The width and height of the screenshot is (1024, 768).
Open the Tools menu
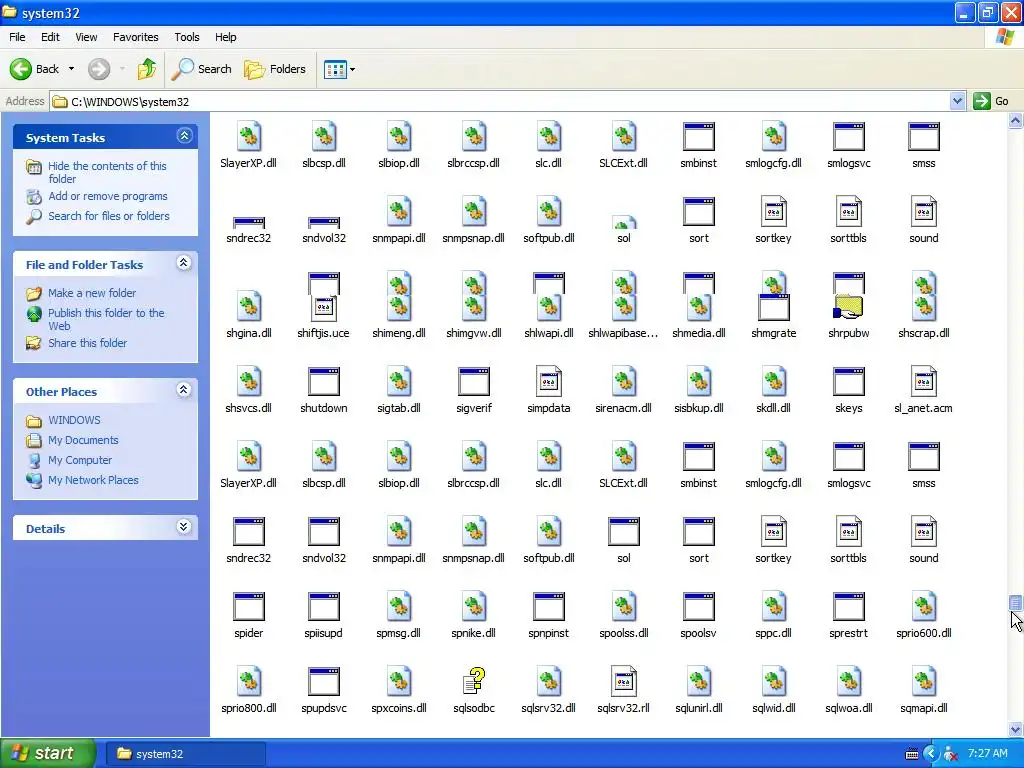point(187,37)
